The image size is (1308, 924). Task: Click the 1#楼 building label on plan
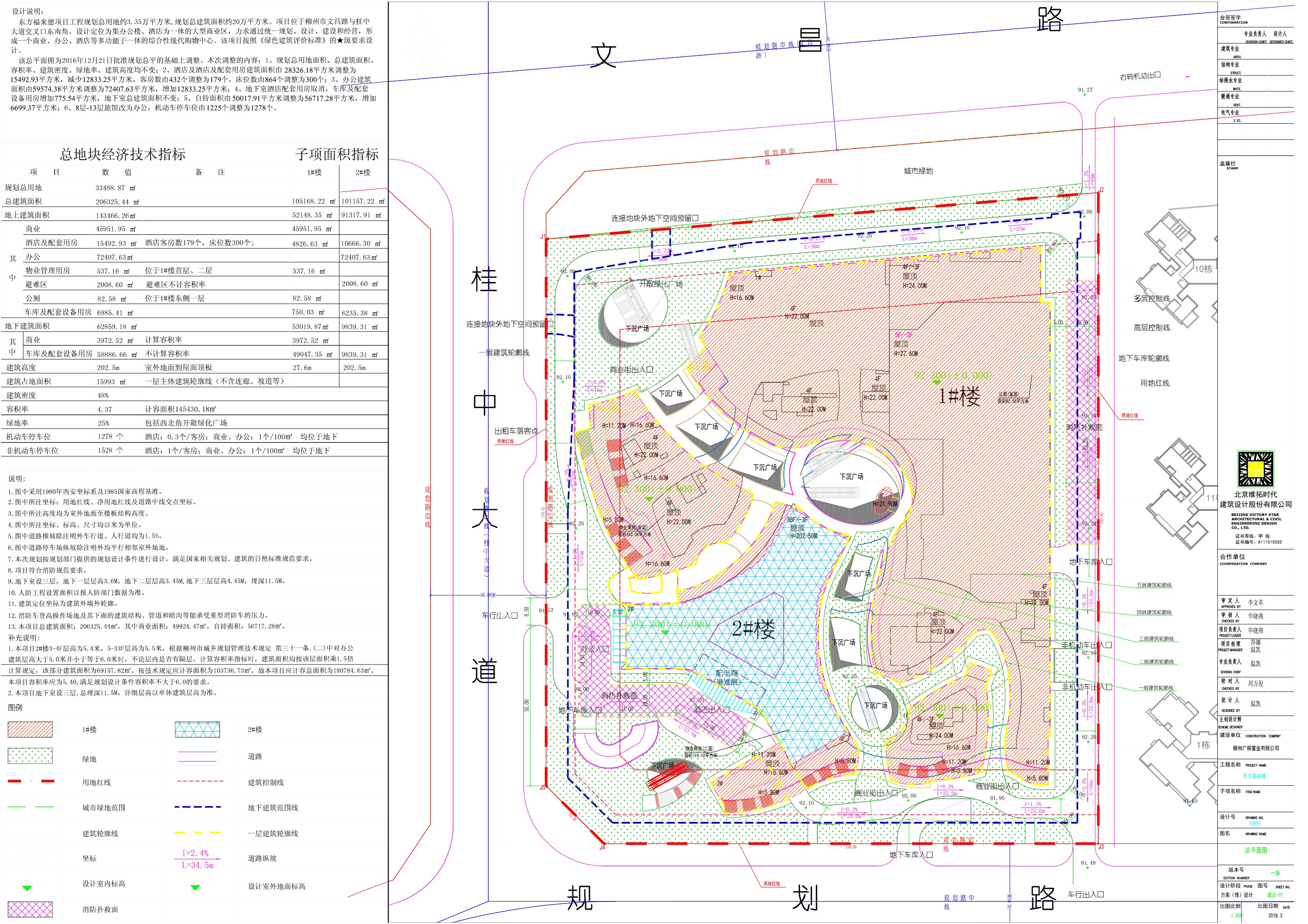960,396
